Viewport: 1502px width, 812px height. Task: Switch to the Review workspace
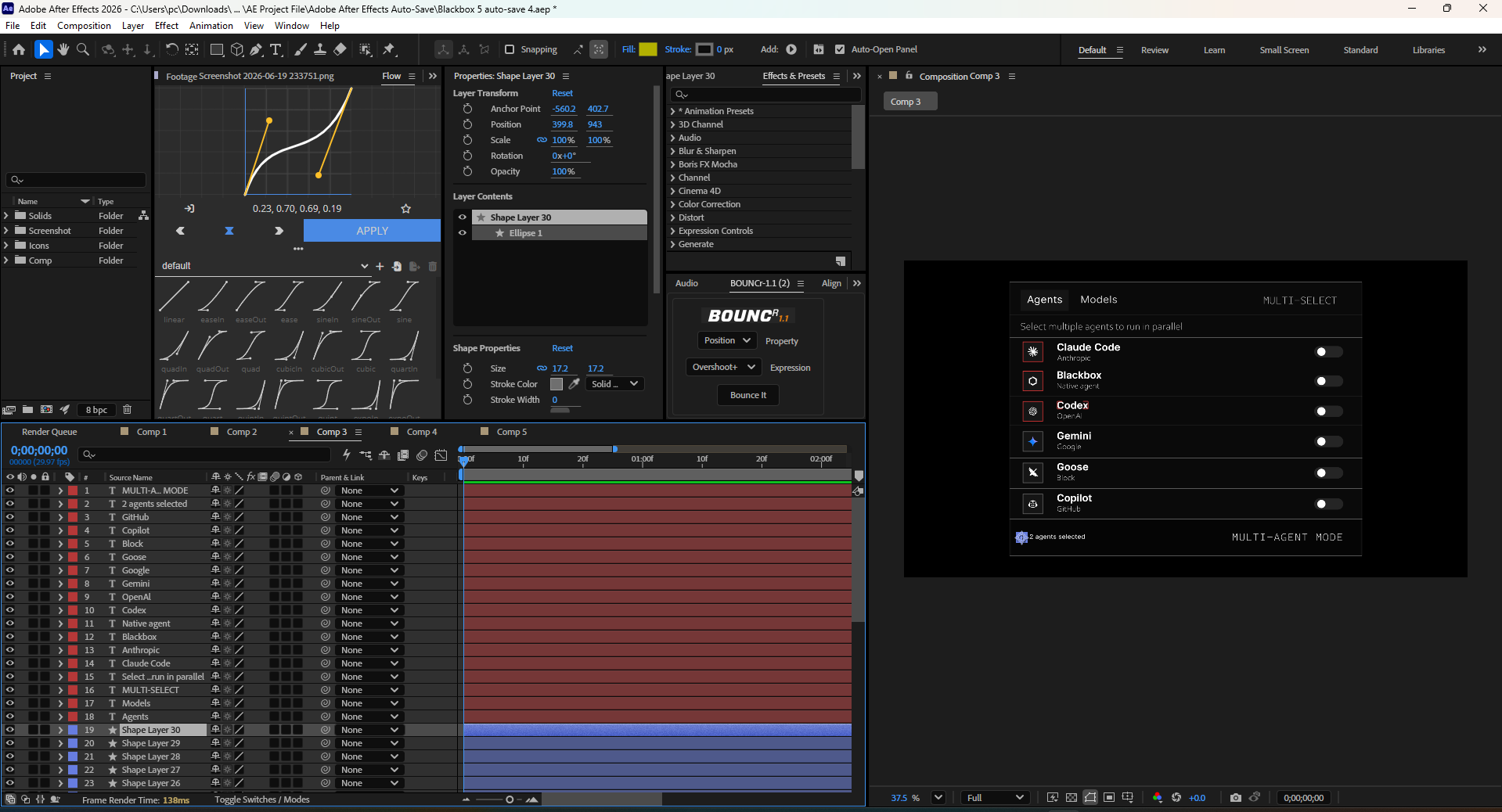tap(1154, 50)
